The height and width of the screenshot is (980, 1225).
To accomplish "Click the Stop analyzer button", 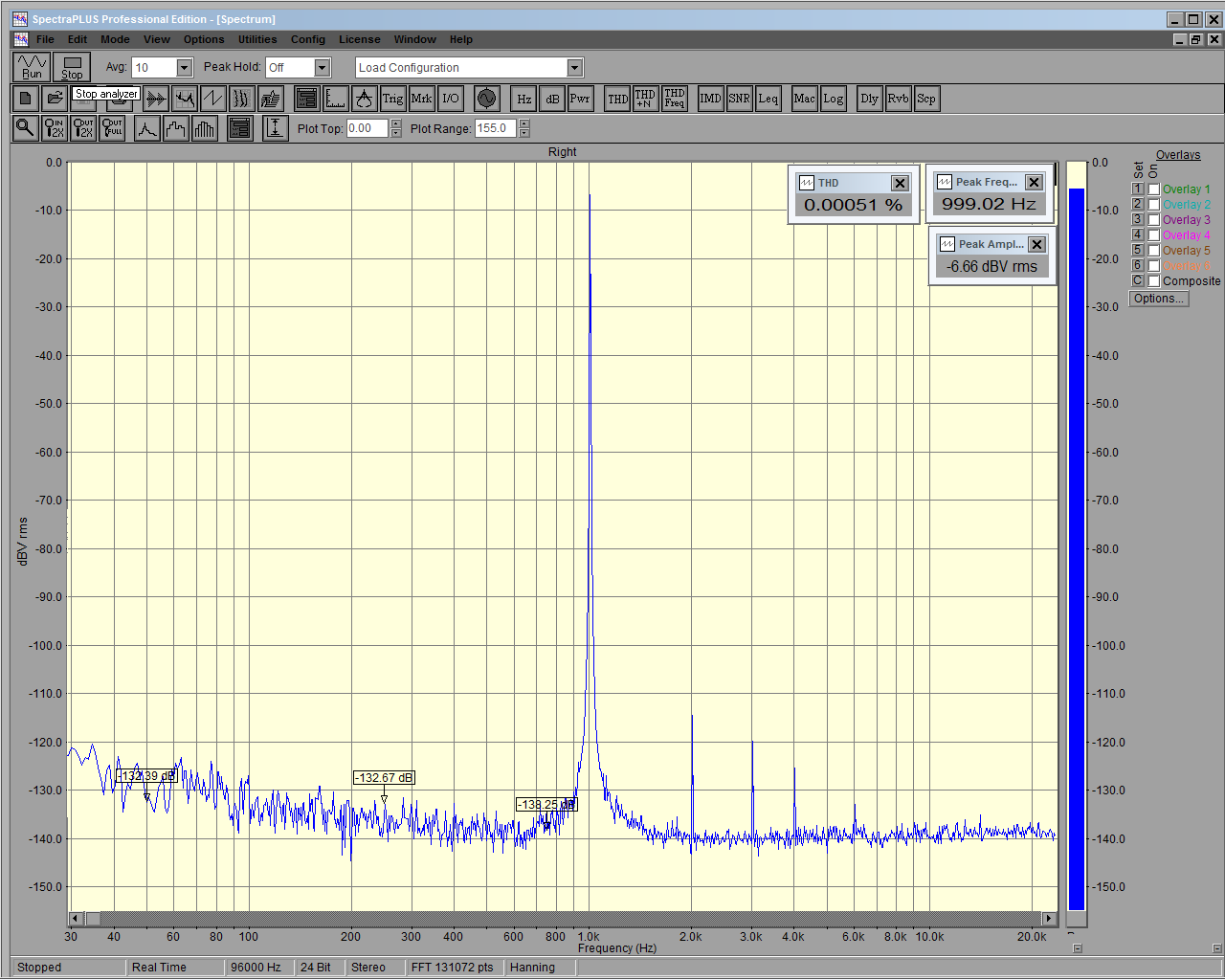I will pyautogui.click(x=72, y=67).
